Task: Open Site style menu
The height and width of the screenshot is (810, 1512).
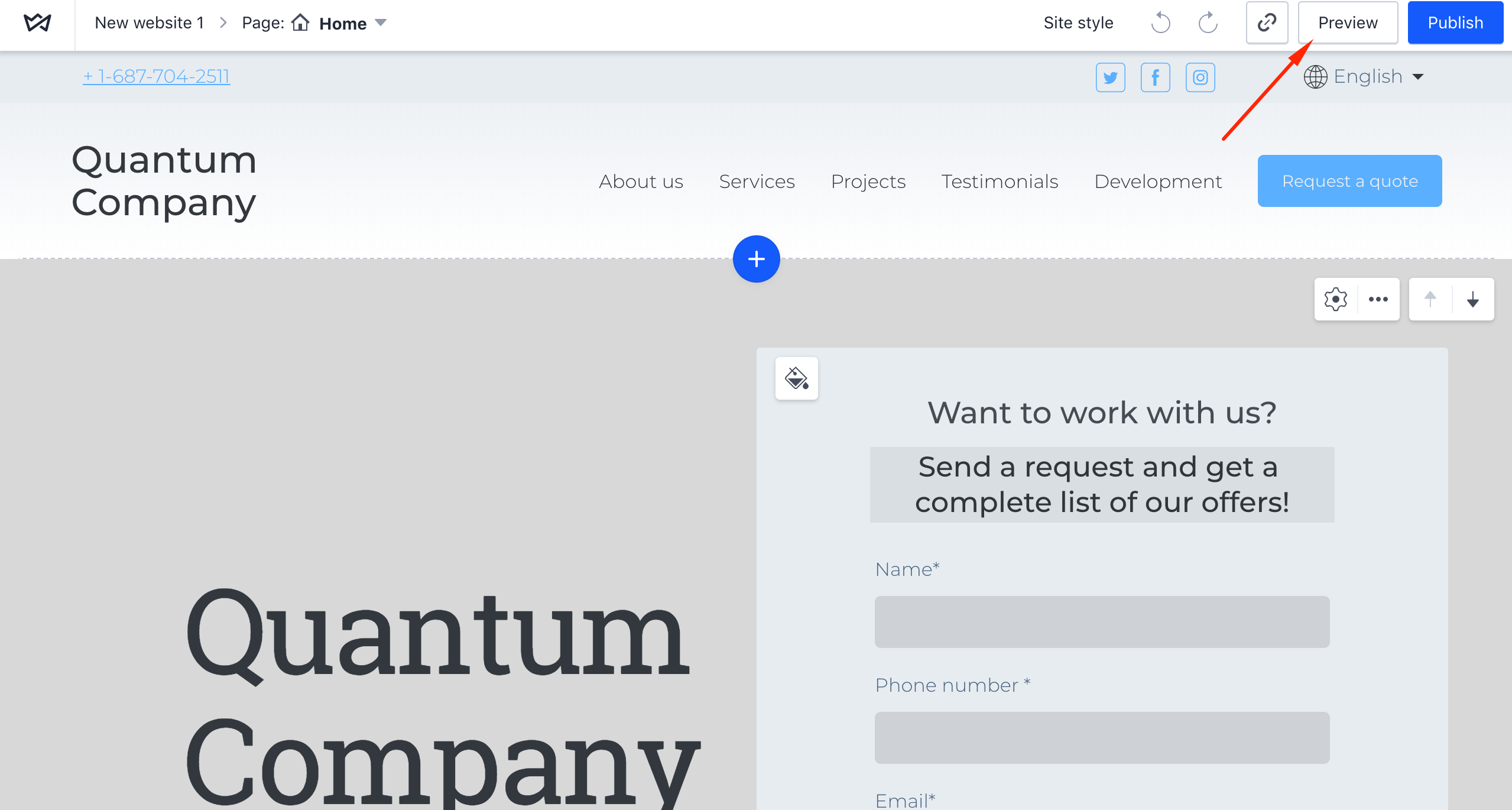Action: click(1078, 23)
